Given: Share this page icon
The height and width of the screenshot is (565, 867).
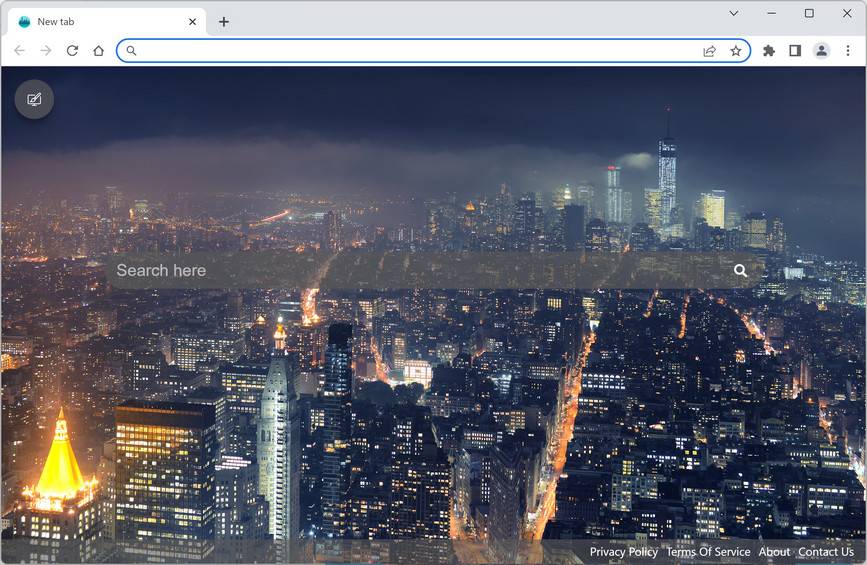Looking at the screenshot, I should click(709, 51).
